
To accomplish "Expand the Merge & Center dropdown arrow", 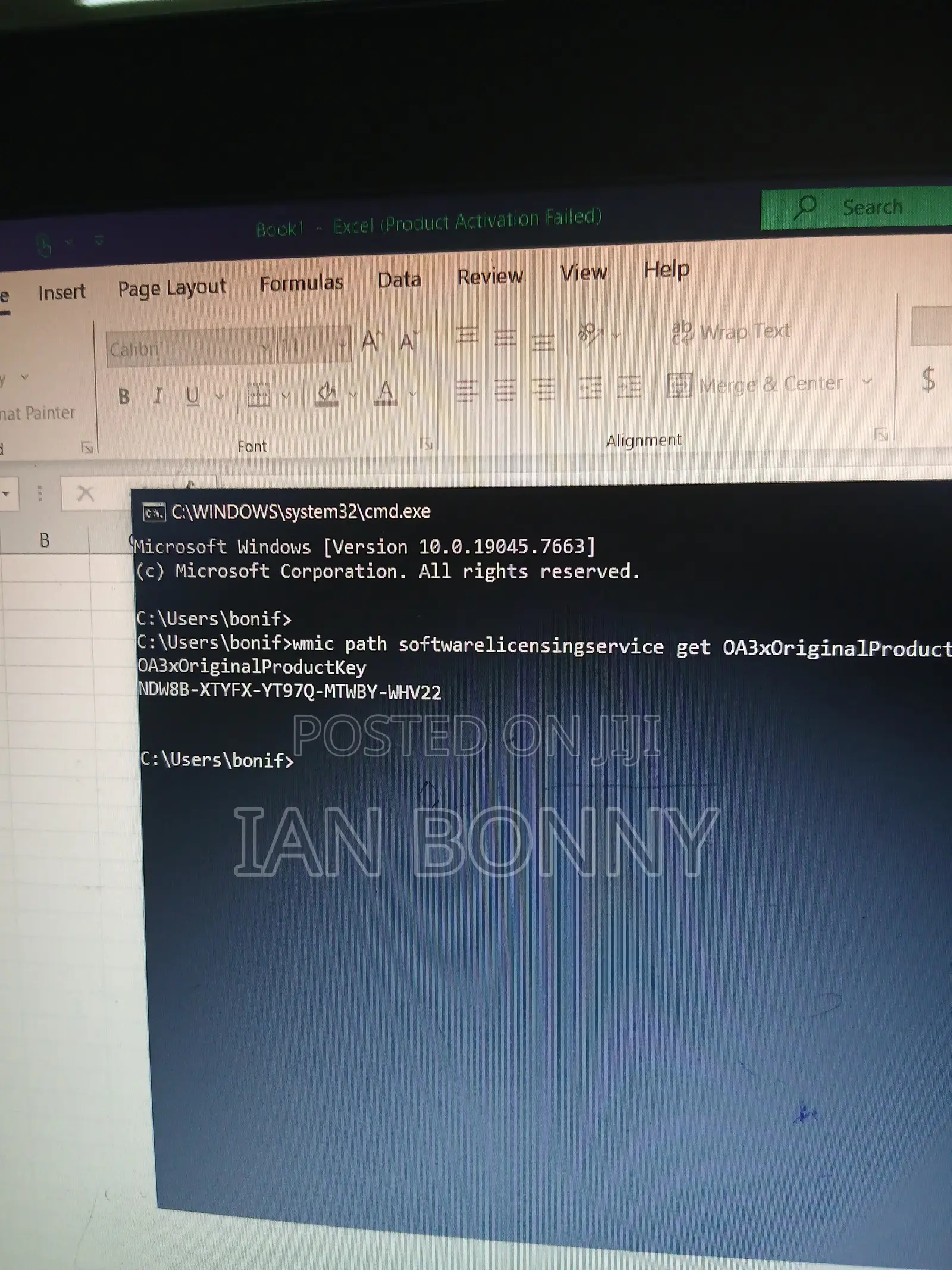I will coord(866,381).
